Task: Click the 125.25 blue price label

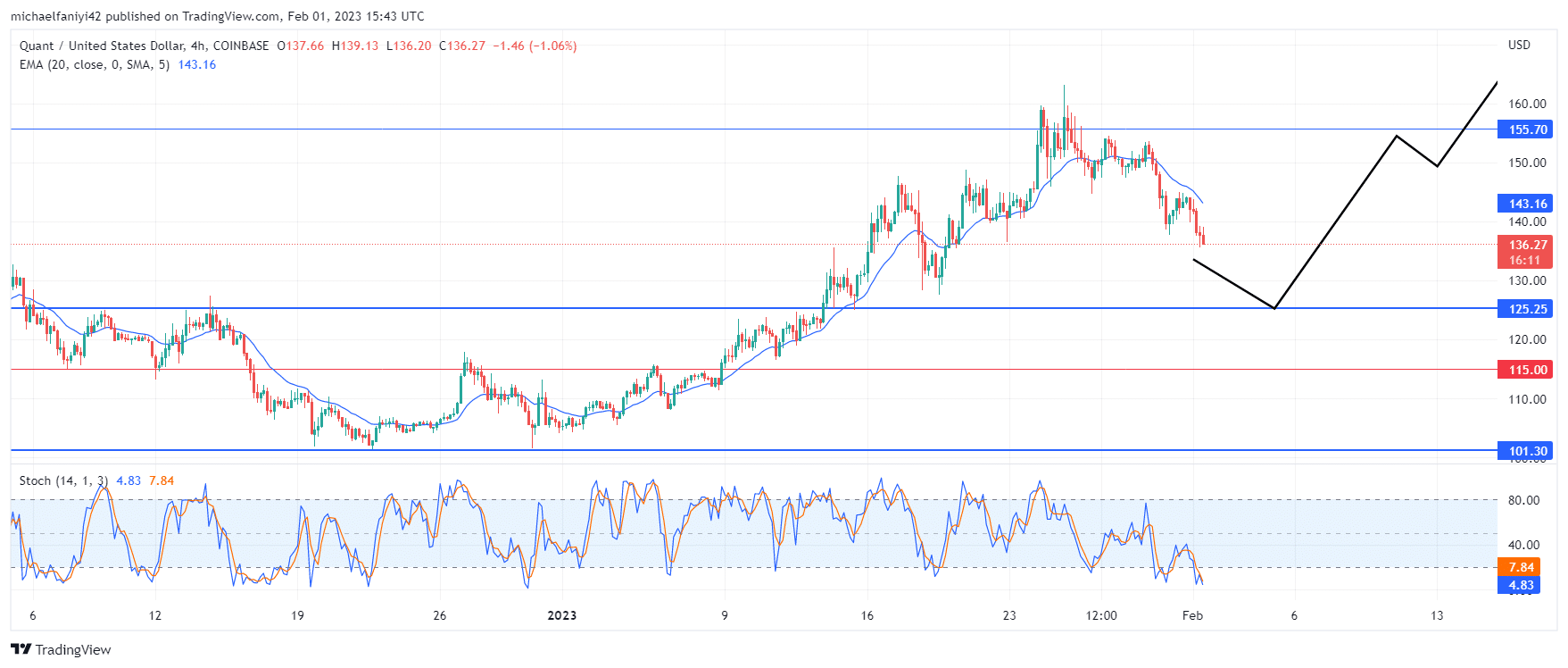Action: 1527,309
